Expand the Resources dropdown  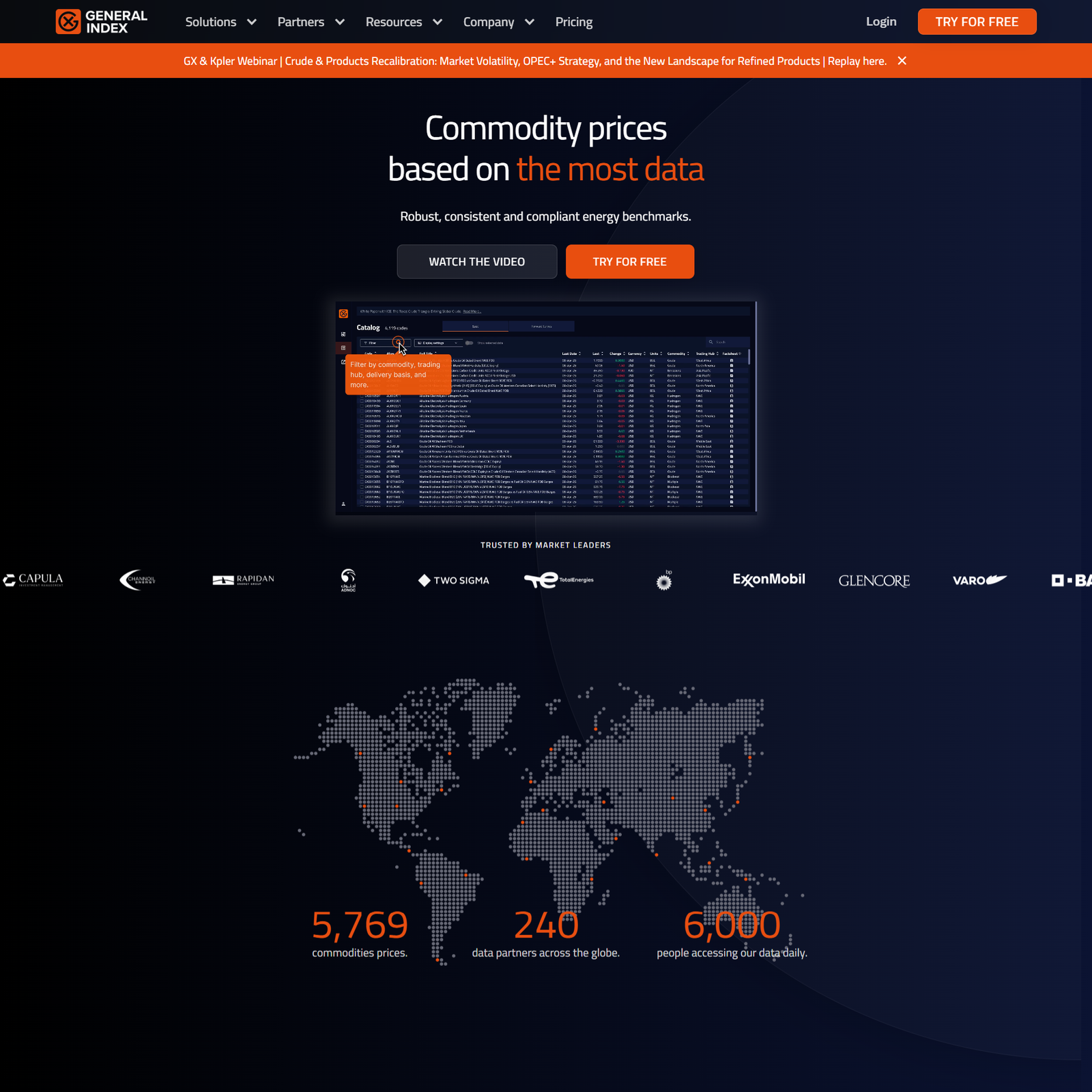[x=403, y=22]
